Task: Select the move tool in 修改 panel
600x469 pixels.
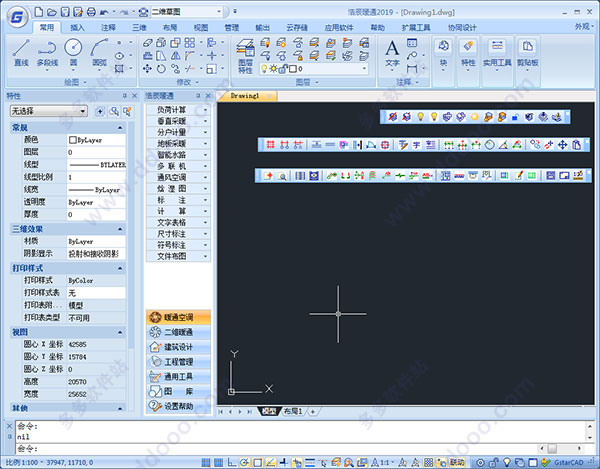Action: coord(147,69)
